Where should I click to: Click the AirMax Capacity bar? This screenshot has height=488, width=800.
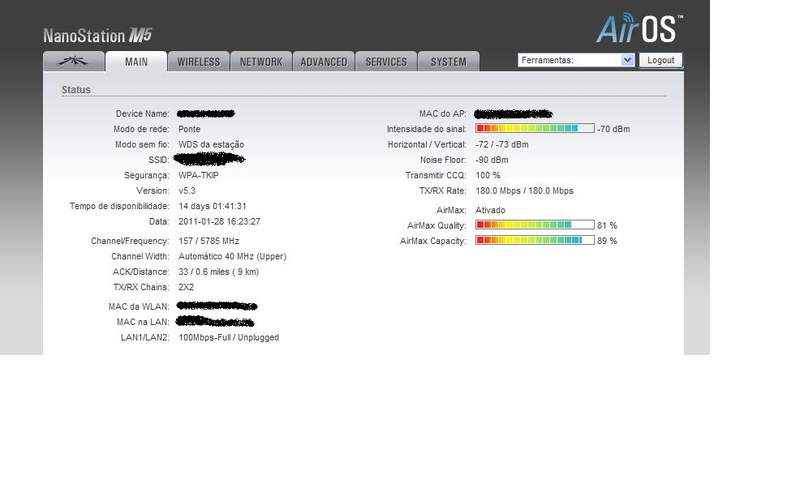[x=535, y=240]
